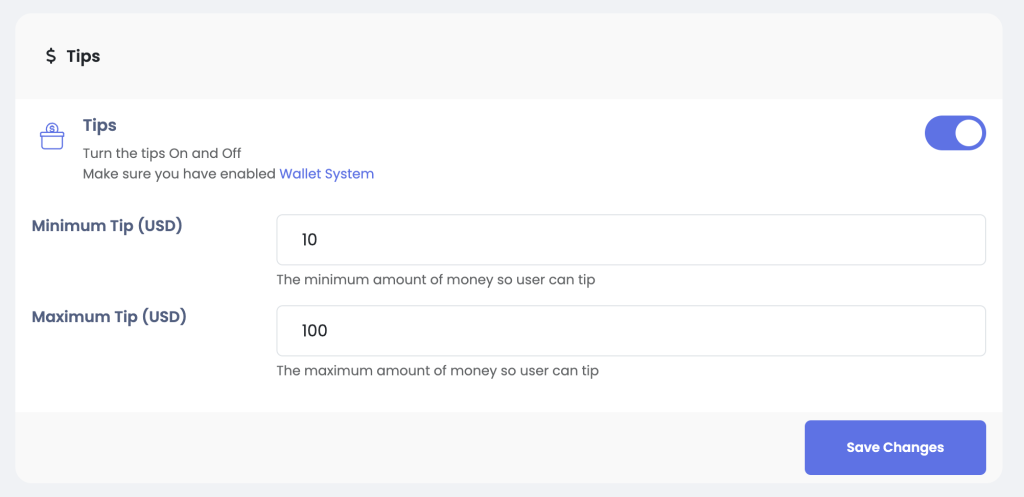The height and width of the screenshot is (497, 1024).
Task: Click the 'Turn the tips On and Off' description
Action: 162,154
